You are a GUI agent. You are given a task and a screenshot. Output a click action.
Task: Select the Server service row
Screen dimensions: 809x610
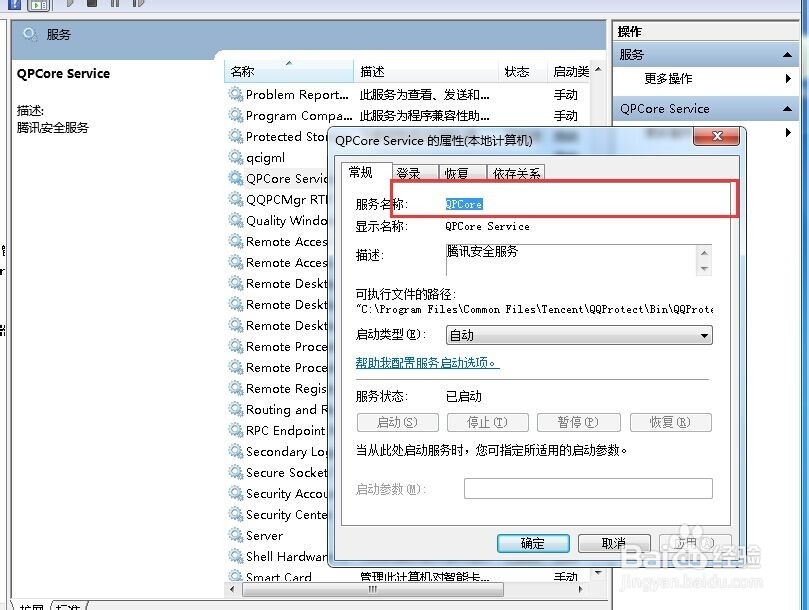click(x=264, y=536)
